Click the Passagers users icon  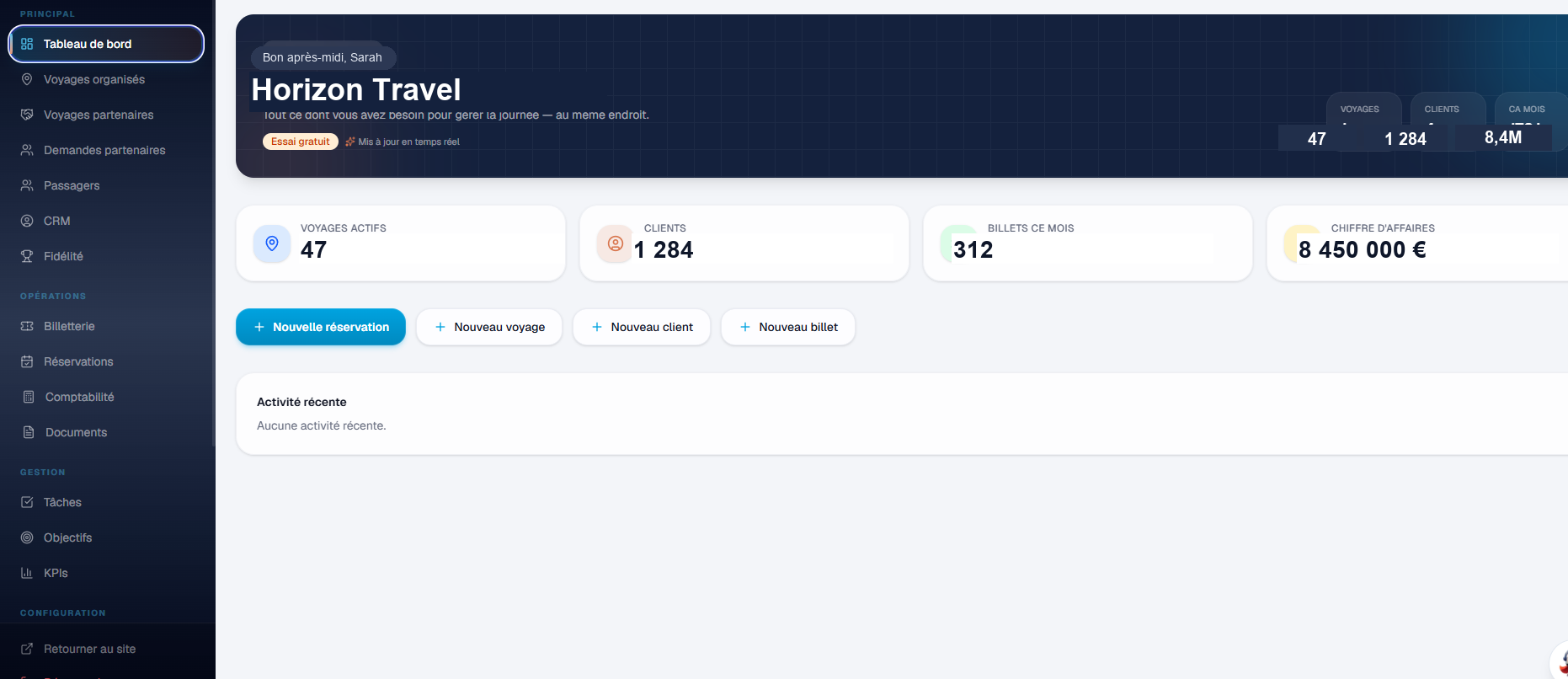(x=27, y=185)
